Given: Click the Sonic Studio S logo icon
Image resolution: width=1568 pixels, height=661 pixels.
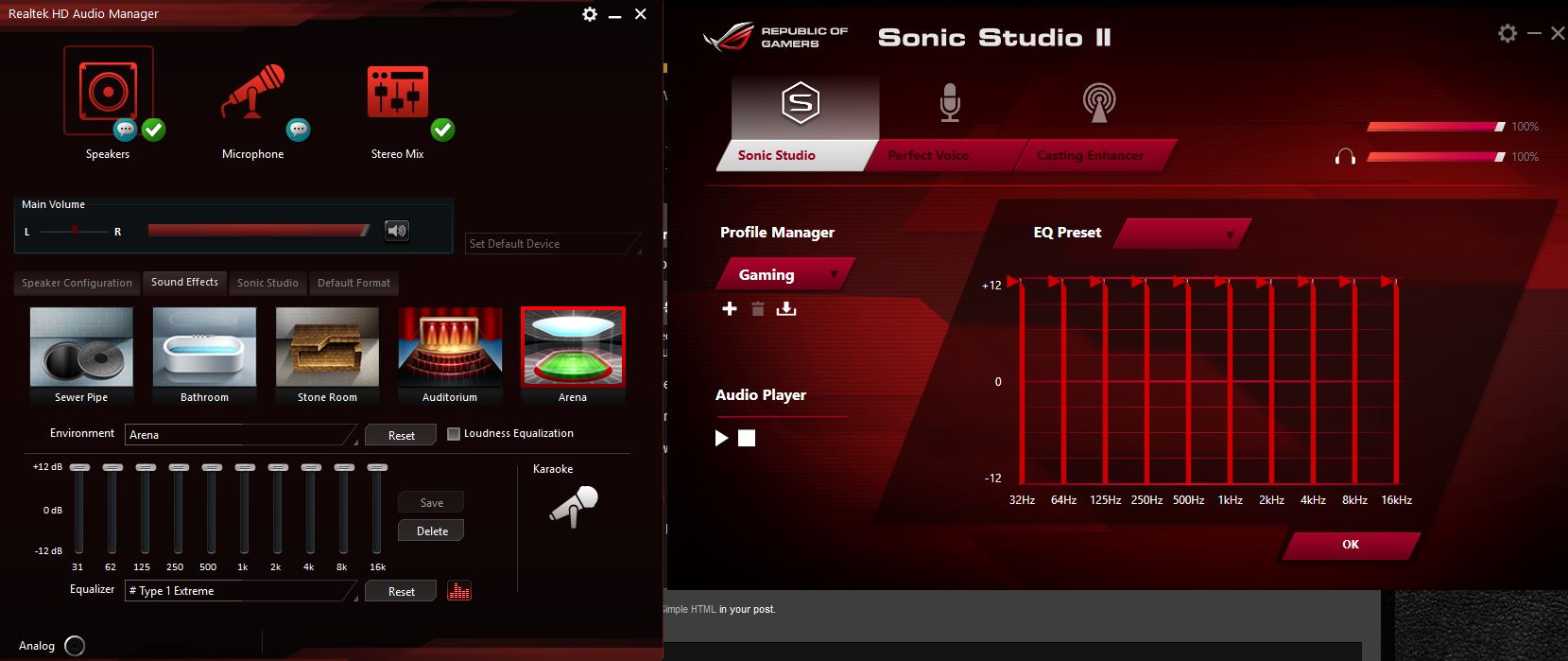Looking at the screenshot, I should 801,103.
